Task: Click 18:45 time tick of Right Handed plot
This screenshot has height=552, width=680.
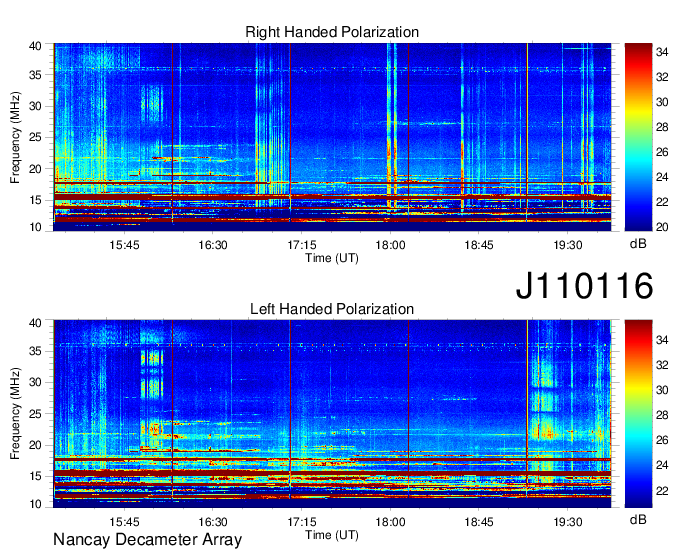Action: (x=479, y=245)
